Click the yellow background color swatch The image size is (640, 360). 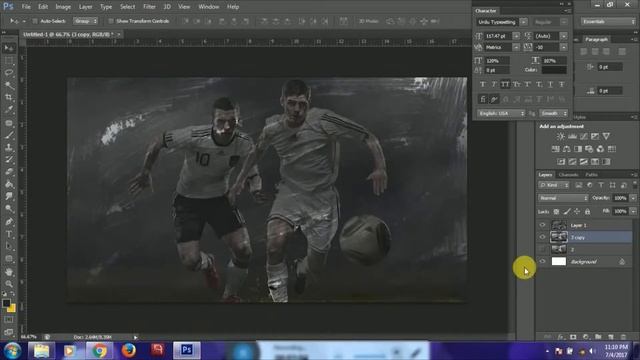tap(12, 309)
